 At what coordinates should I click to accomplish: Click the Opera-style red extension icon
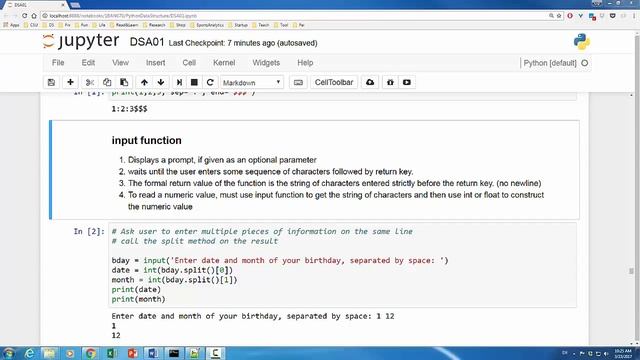[570, 16]
